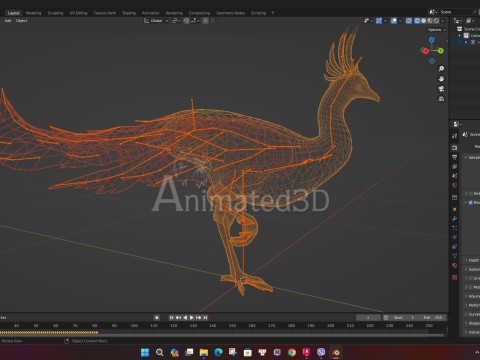The height and width of the screenshot is (360, 480).
Task: Open the Global transform orientation dropdown
Action: click(x=156, y=21)
